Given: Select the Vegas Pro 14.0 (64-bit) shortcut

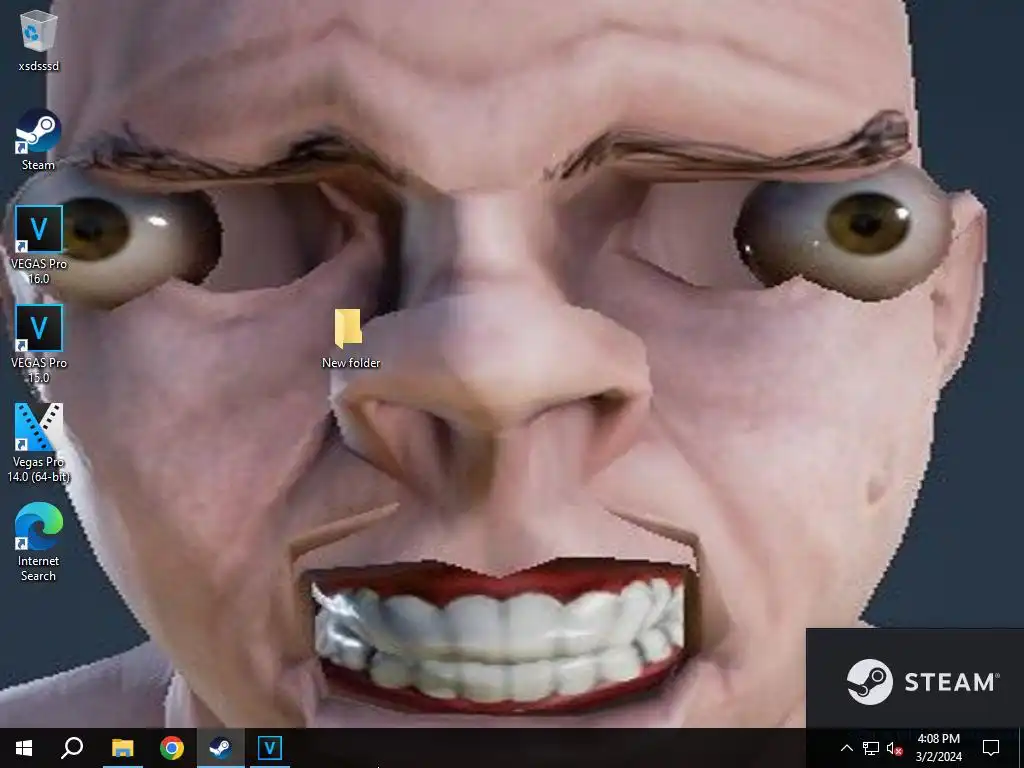Looking at the screenshot, I should [39, 443].
